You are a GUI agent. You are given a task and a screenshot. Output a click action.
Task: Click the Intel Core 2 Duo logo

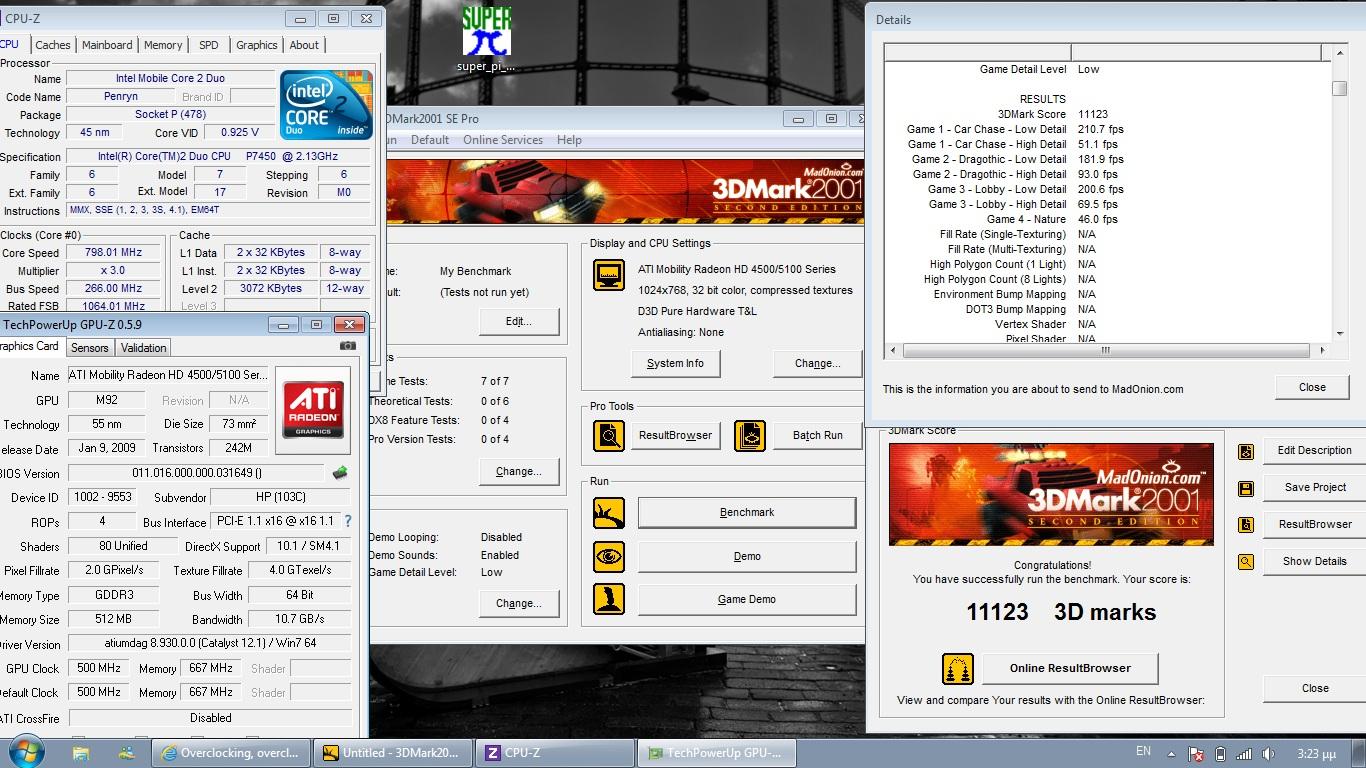click(x=326, y=104)
